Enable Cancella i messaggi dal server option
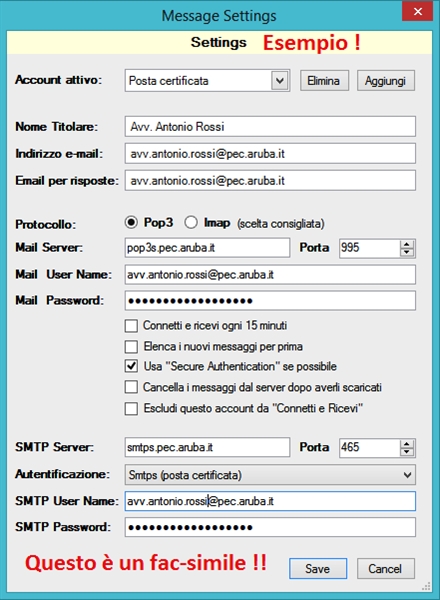 (131, 387)
